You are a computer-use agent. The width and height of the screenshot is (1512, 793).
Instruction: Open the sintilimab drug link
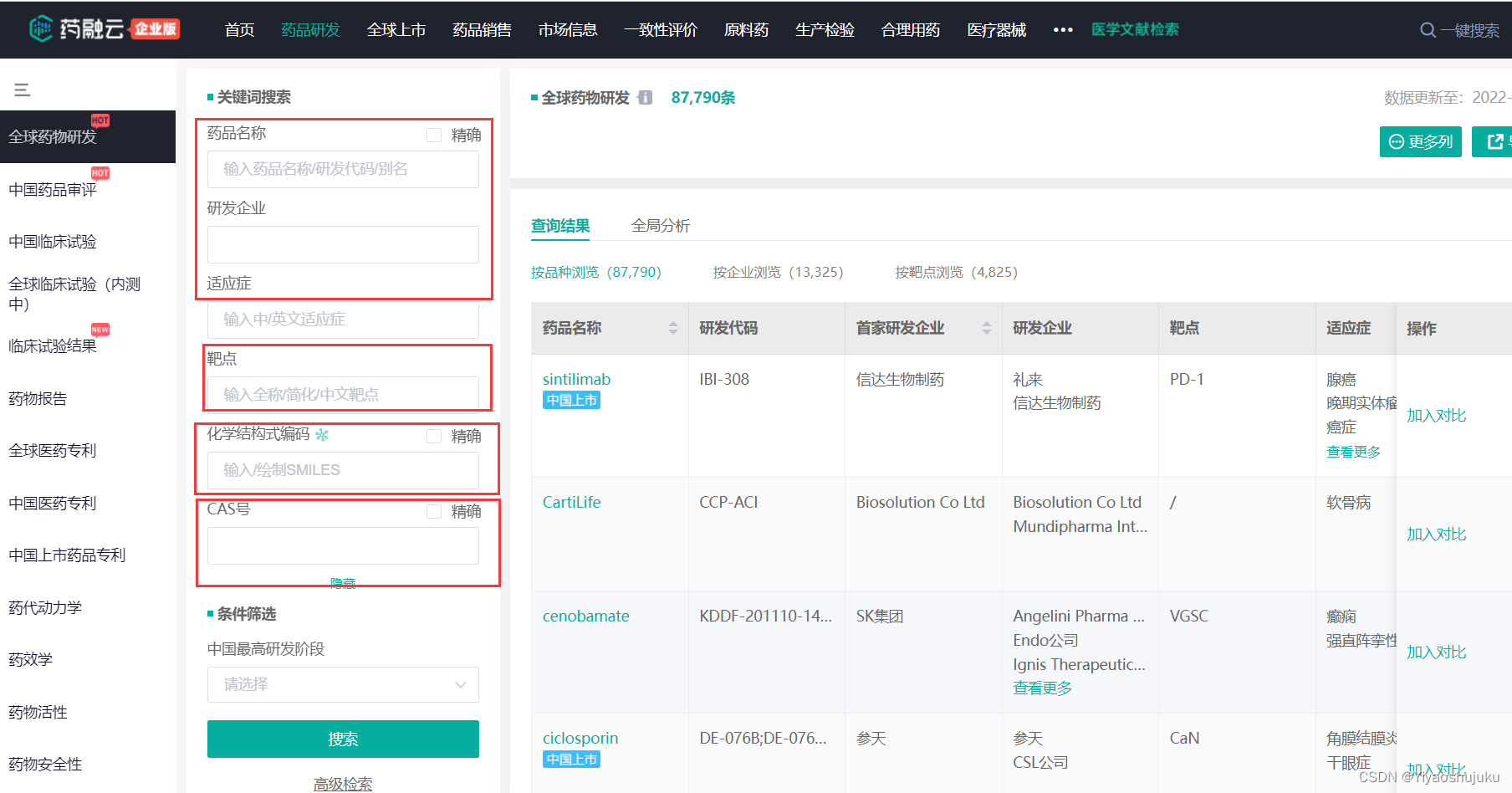(x=576, y=380)
